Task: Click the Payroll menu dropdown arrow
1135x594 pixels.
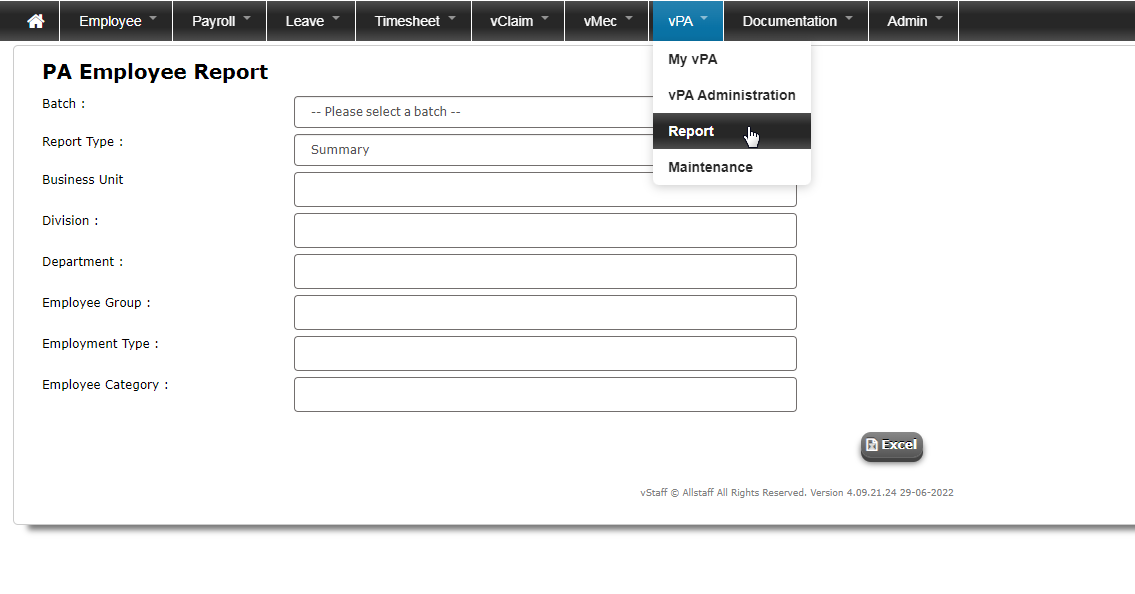Action: pos(247,18)
